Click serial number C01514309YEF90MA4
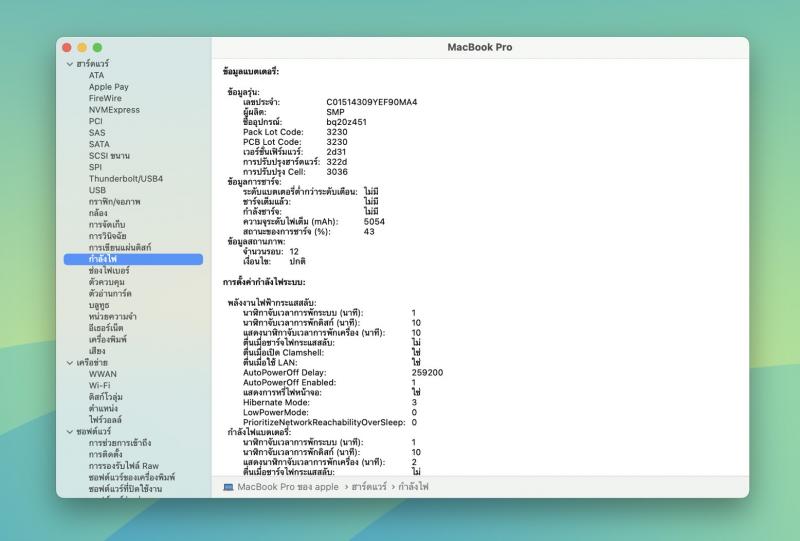800x541 pixels. 371,102
